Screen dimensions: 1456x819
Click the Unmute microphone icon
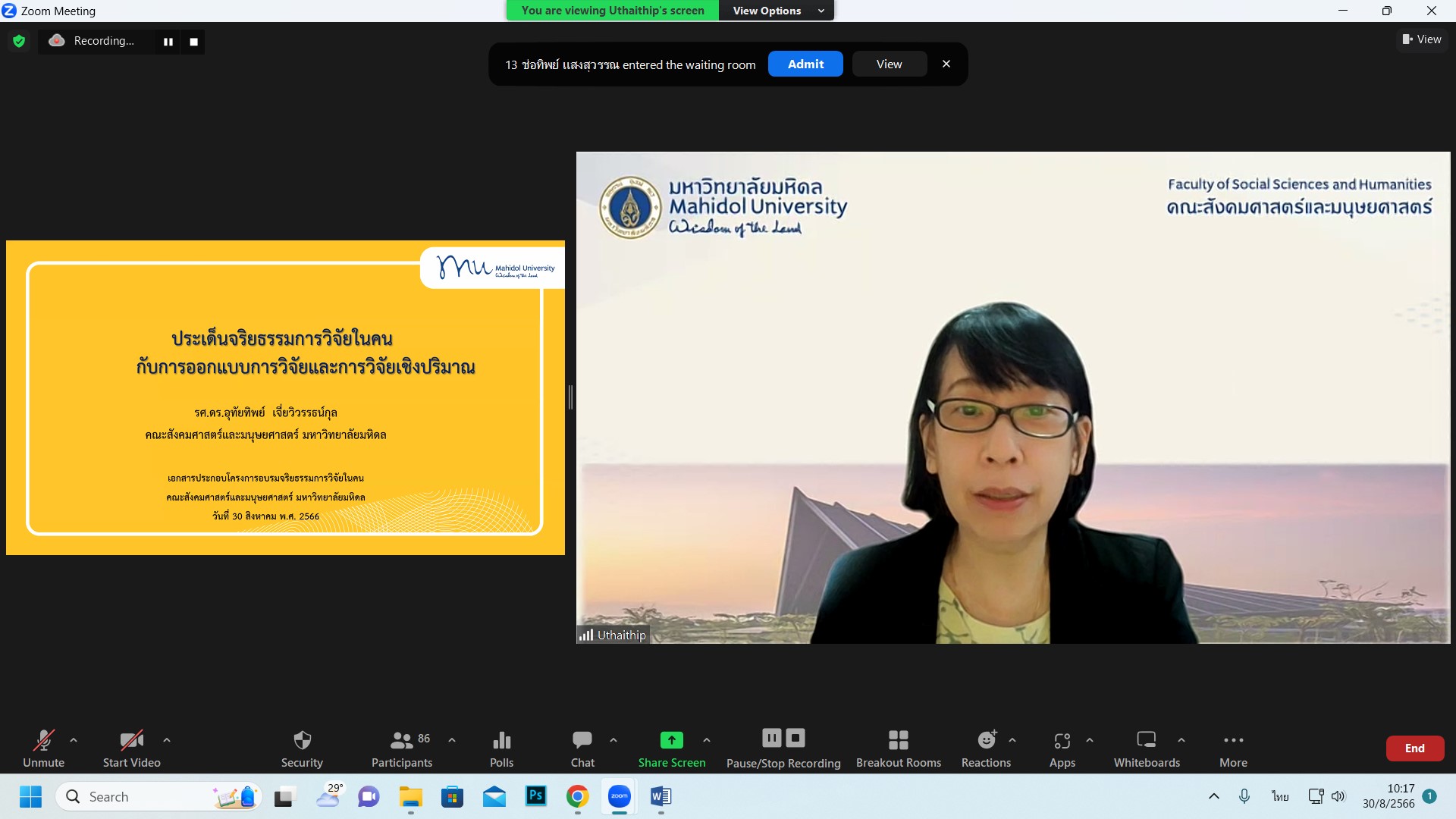coord(43,739)
